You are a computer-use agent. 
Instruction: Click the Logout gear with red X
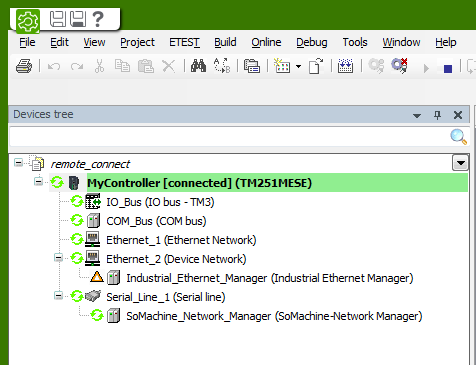click(x=399, y=66)
